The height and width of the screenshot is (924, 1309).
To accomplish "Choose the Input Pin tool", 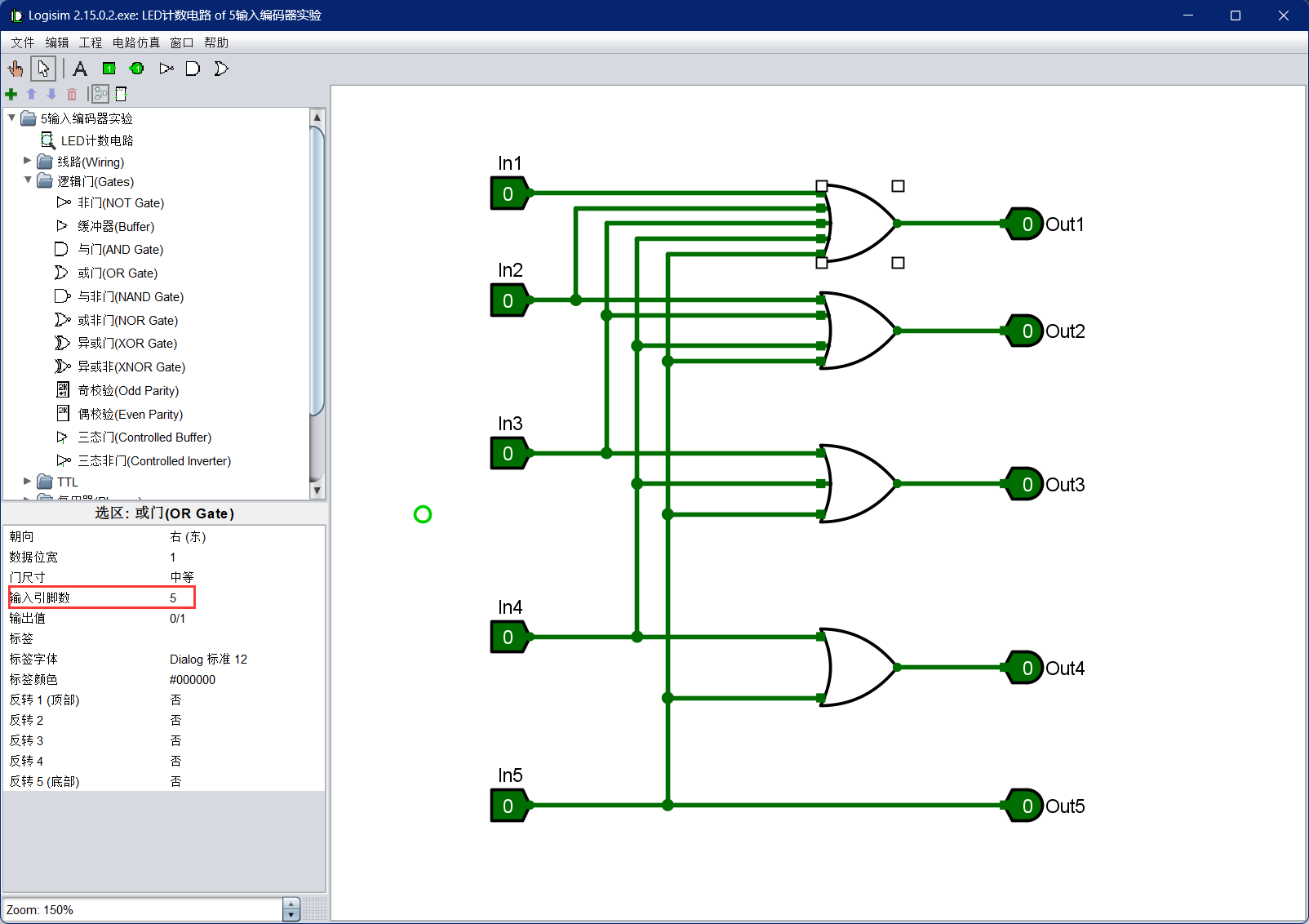I will pyautogui.click(x=109, y=69).
